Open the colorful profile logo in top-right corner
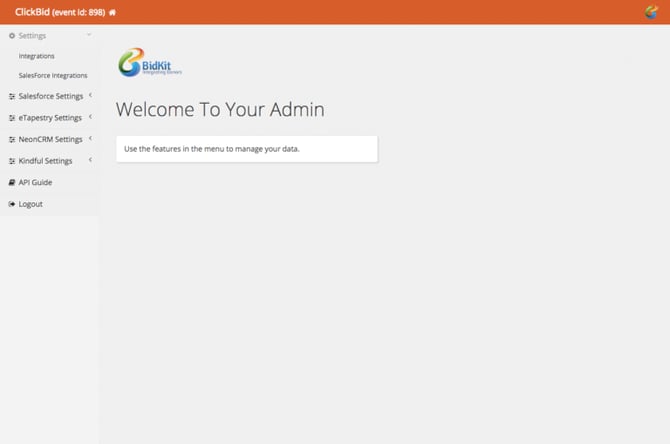Viewport: 670px width, 444px height. pyautogui.click(x=651, y=12)
